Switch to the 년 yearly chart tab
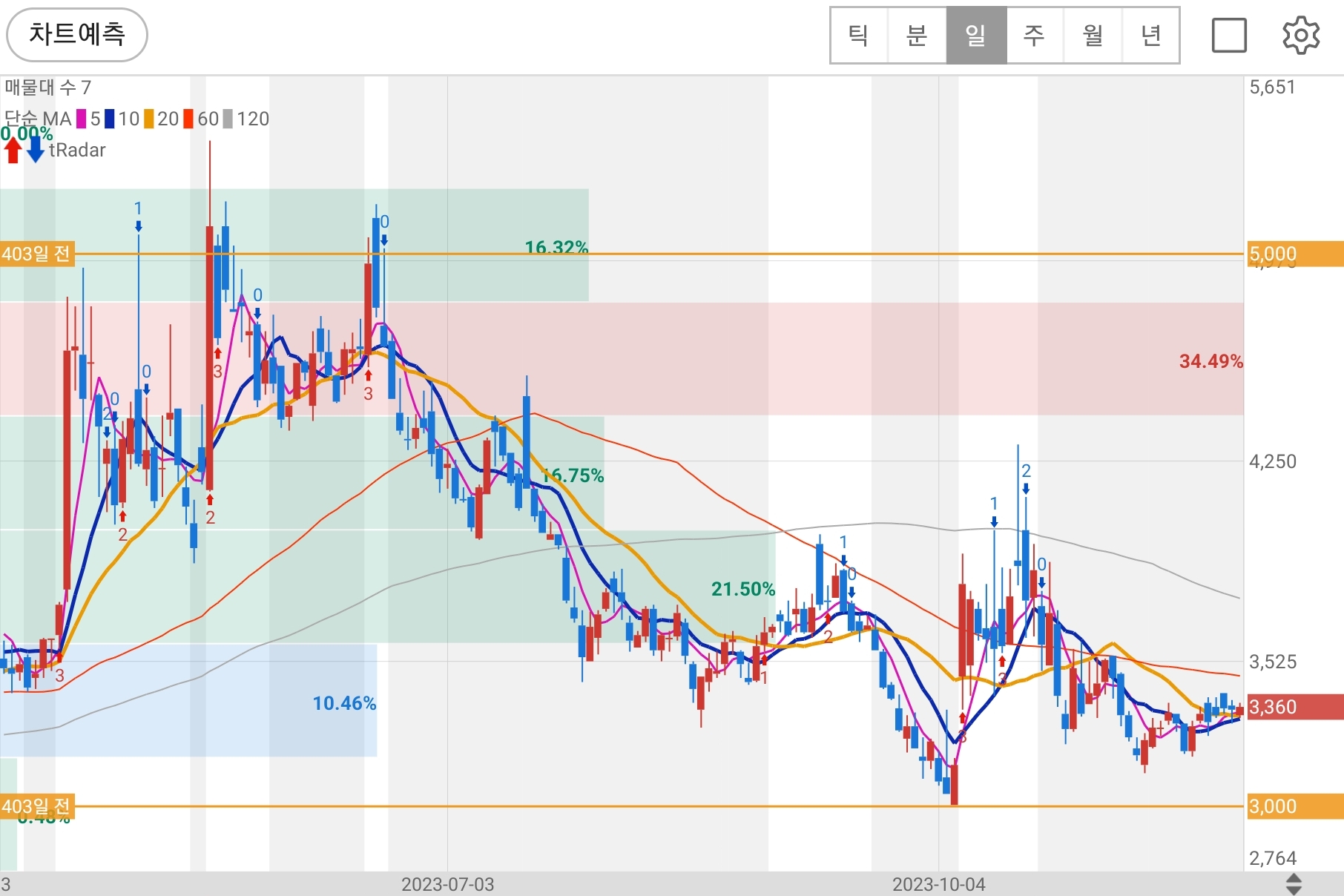Screen dimensions: 1344x896 coord(1150,36)
